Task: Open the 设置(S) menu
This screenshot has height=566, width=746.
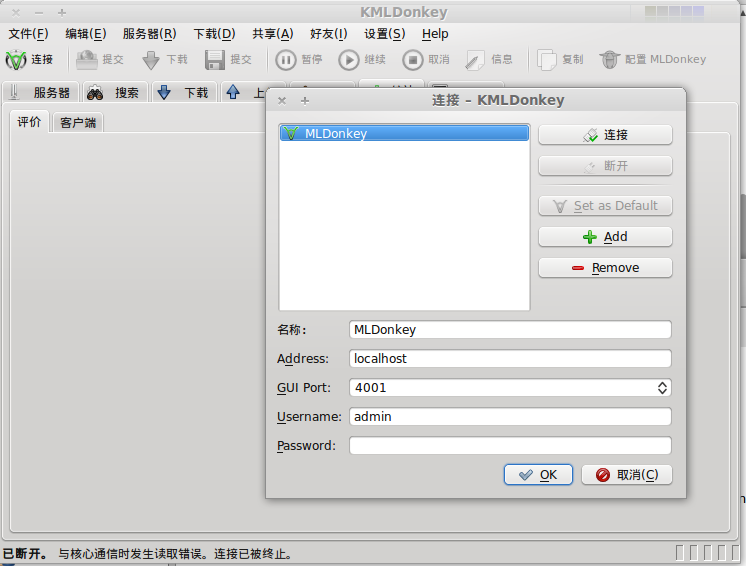Action: [x=384, y=34]
